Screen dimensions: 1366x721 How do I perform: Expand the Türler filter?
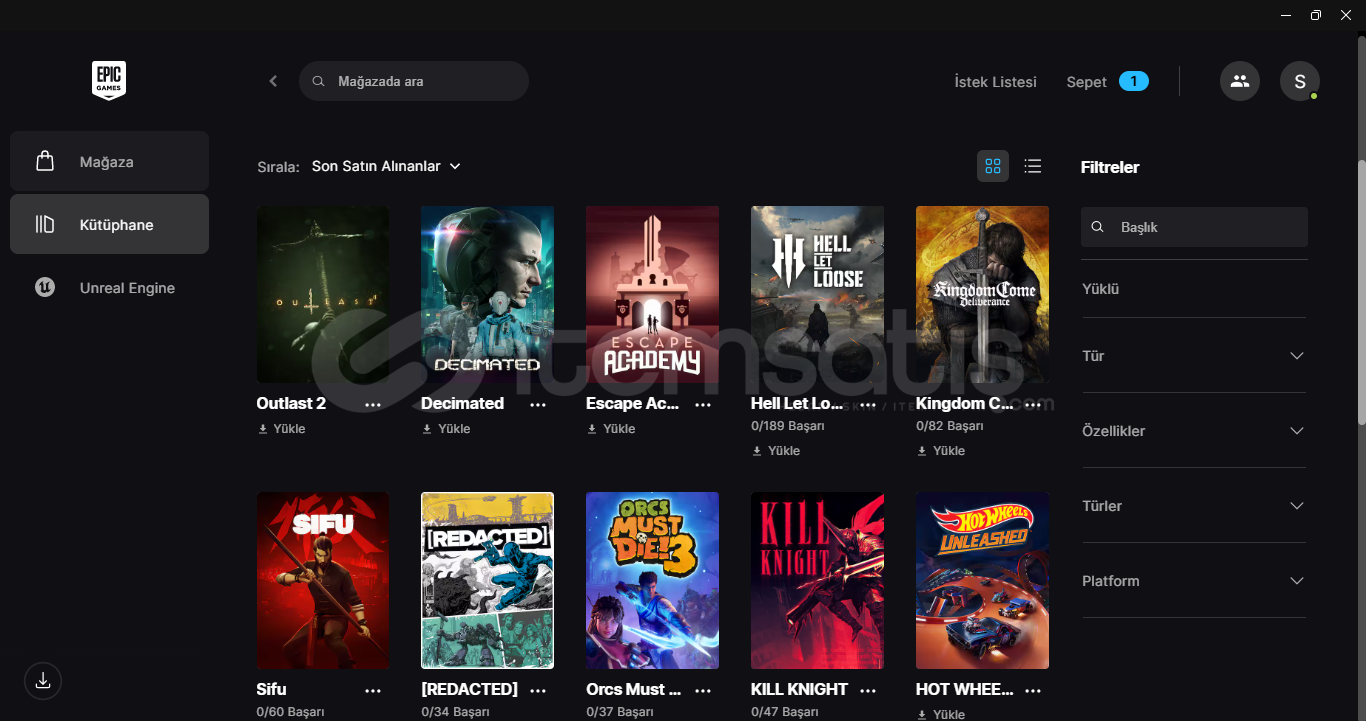click(1194, 506)
